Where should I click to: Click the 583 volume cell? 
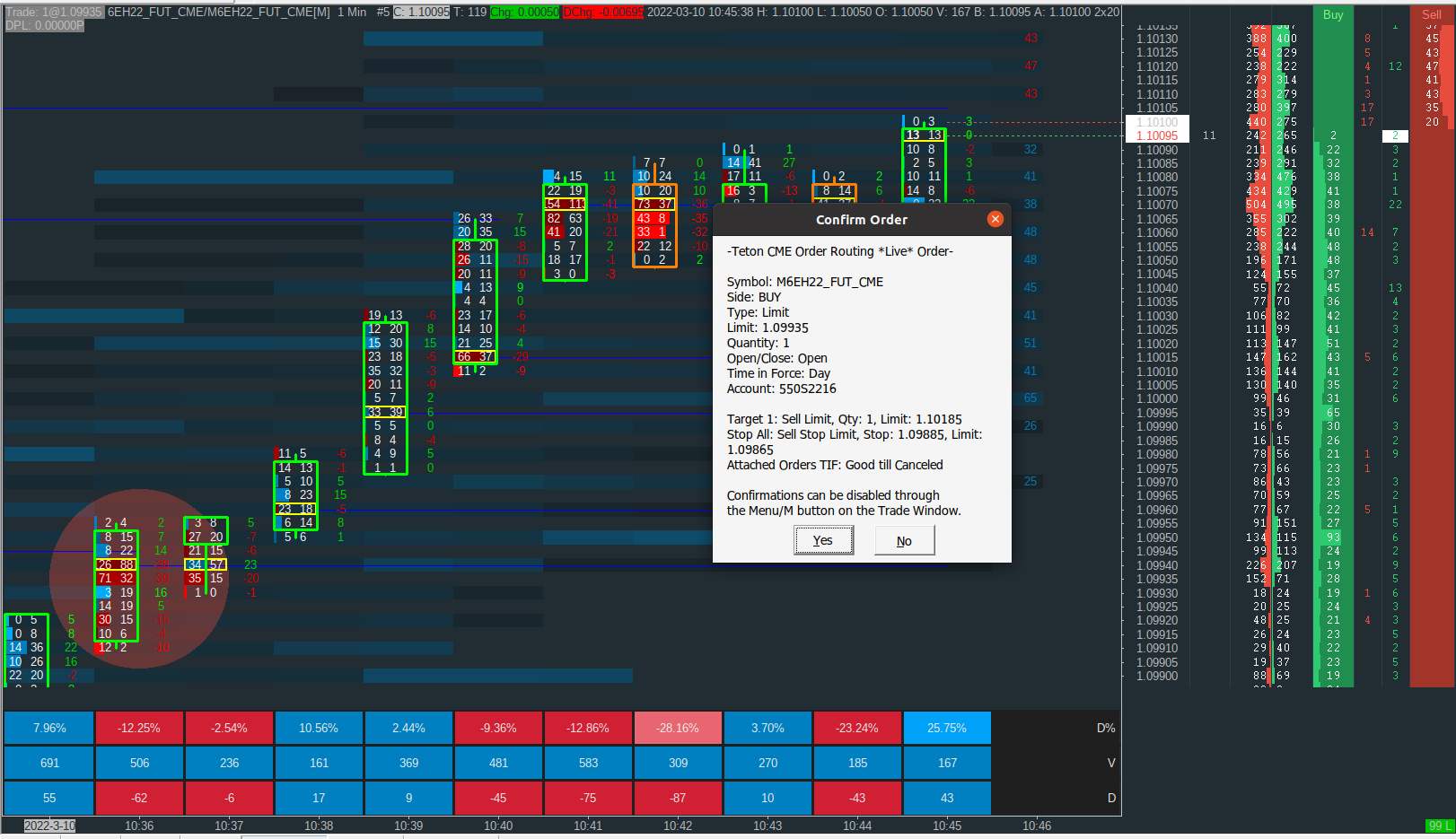(x=588, y=763)
